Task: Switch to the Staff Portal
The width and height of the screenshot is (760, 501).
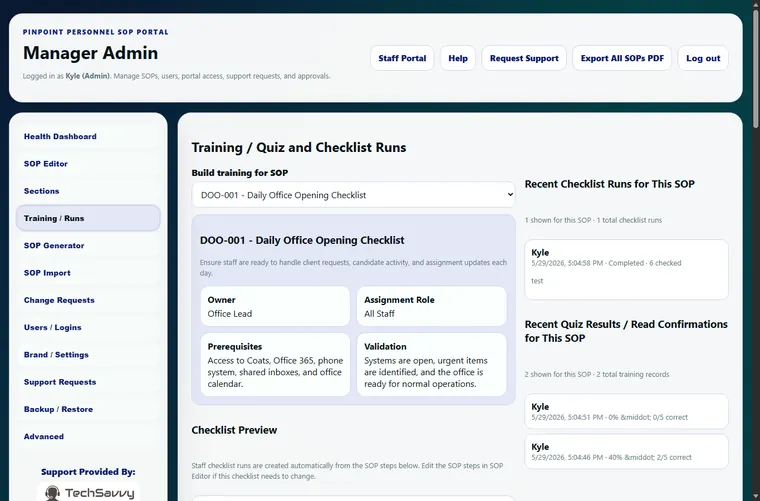Action: click(402, 58)
